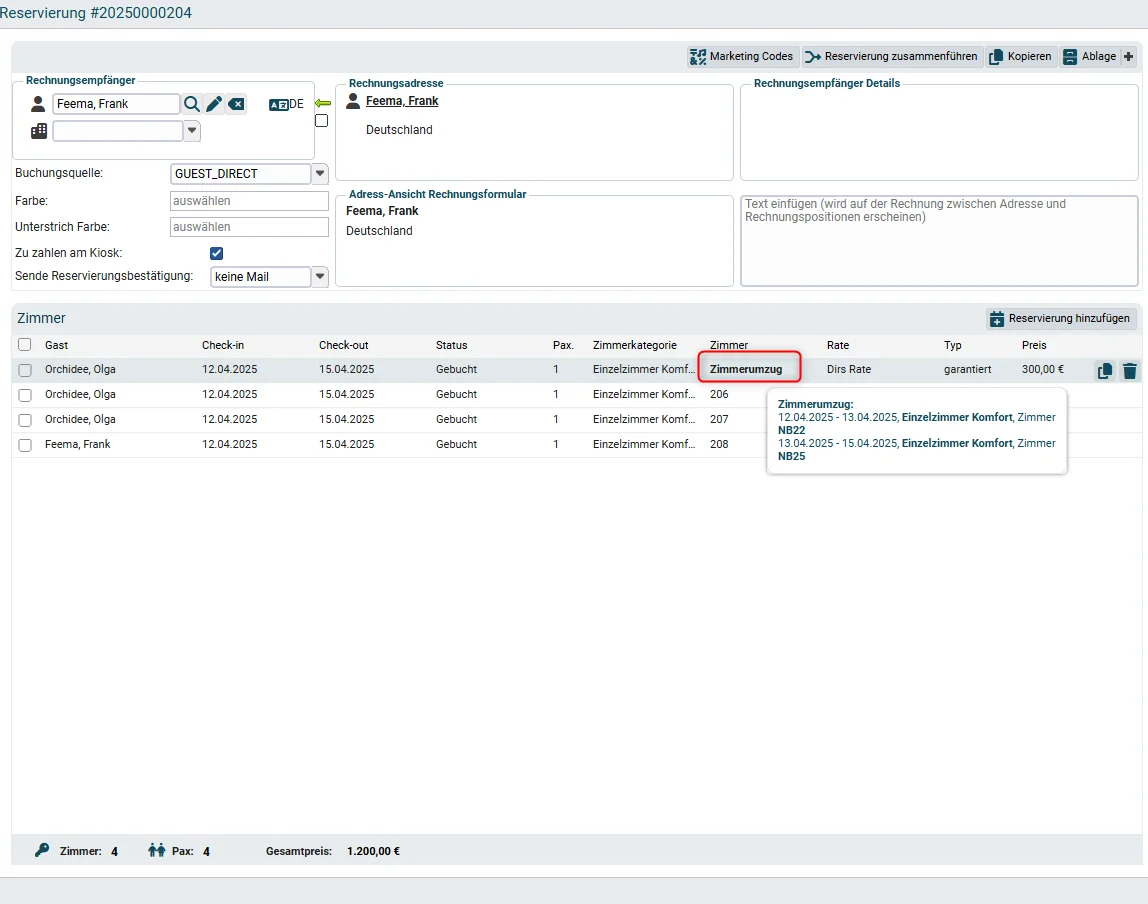
Task: Select the checkbox for room 206 row
Action: click(25, 395)
